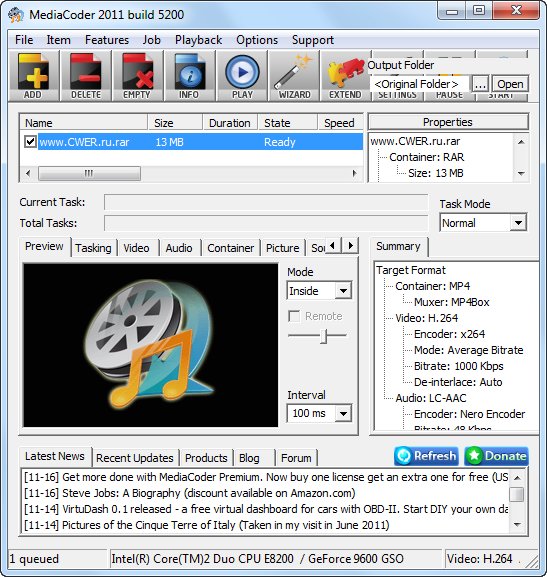Click the Output Folder path field
547x577 pixels.
[x=419, y=84]
